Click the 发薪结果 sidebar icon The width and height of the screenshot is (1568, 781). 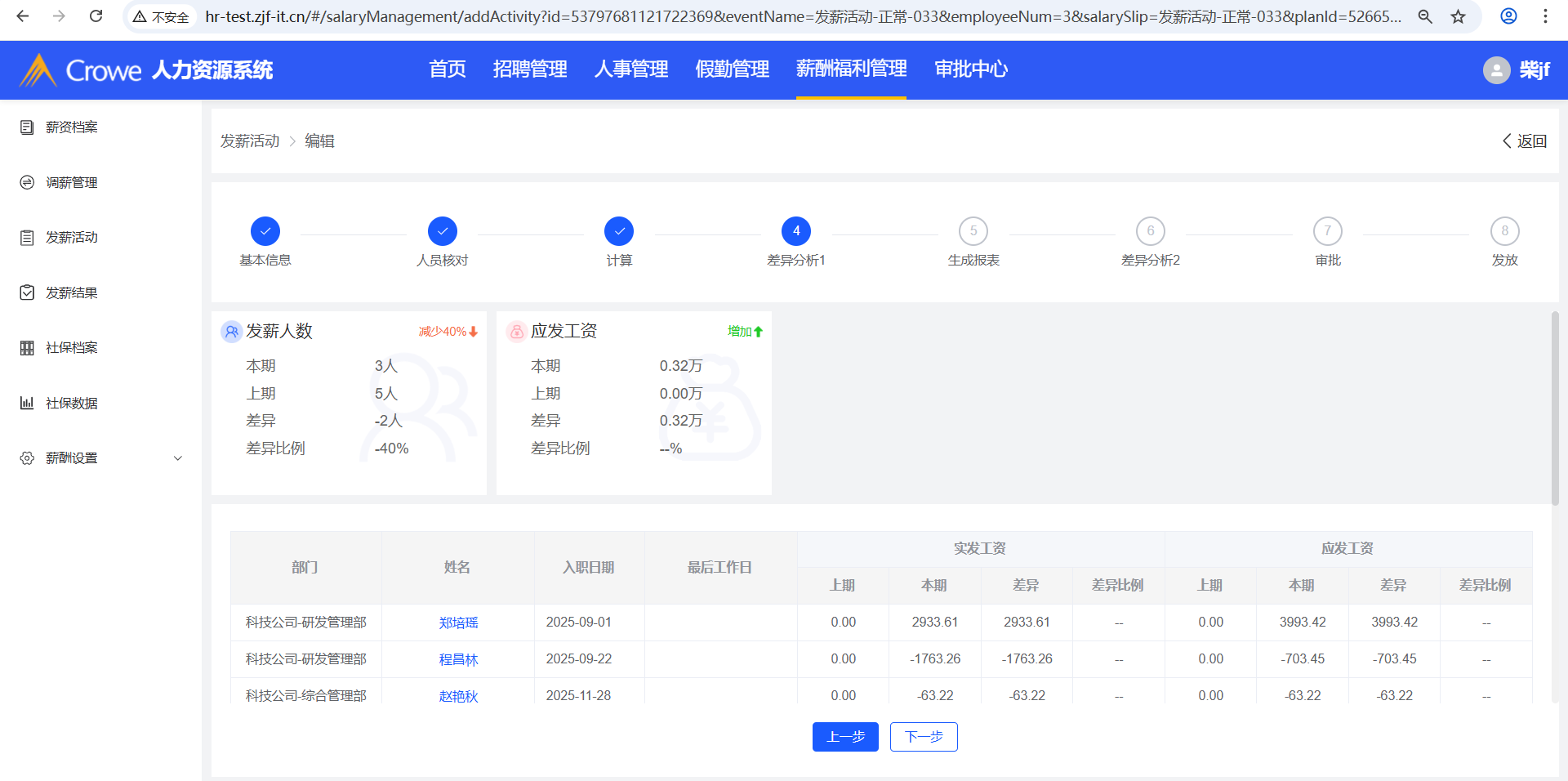27,292
